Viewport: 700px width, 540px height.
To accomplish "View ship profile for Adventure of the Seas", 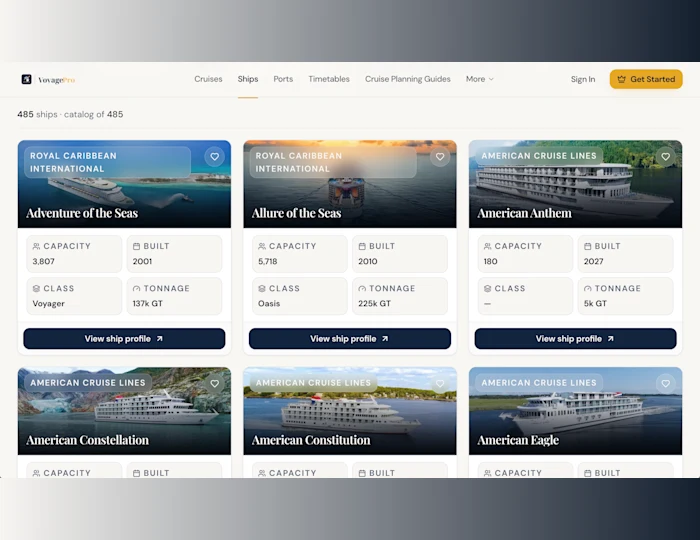I will [124, 339].
